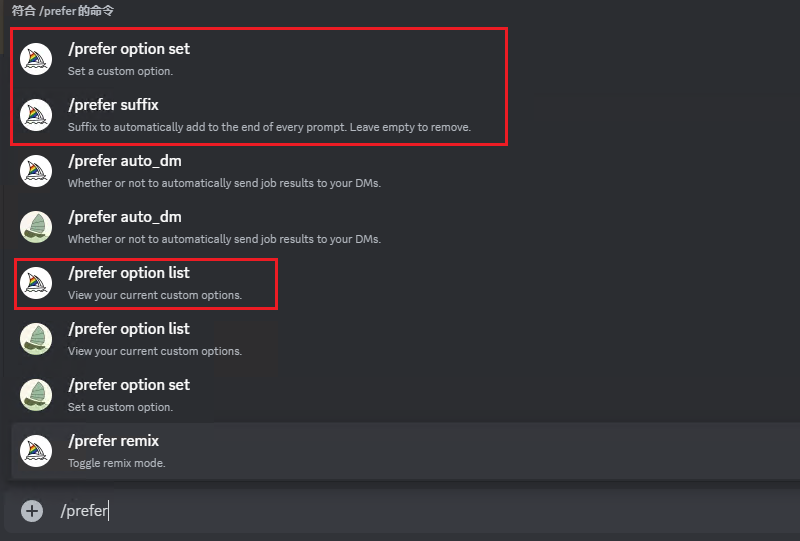The width and height of the screenshot is (800, 541).
Task: Click the green sailboat icon beside /prefer auto_dm
Action: [x=36, y=227]
